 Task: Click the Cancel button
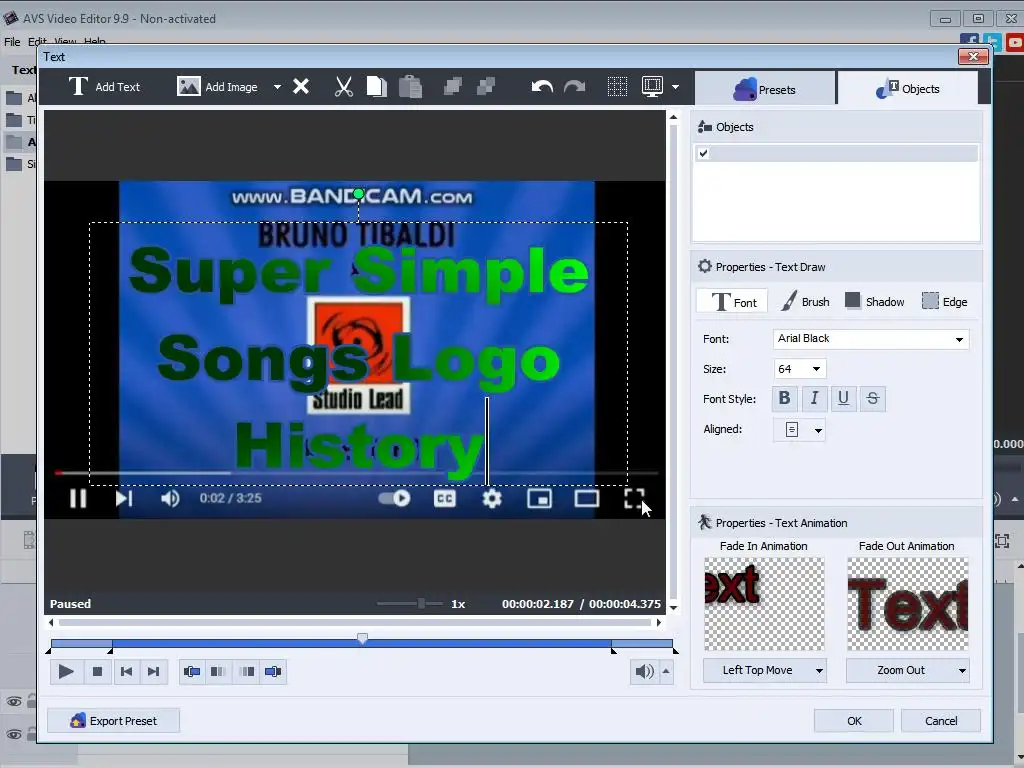pyautogui.click(x=941, y=721)
